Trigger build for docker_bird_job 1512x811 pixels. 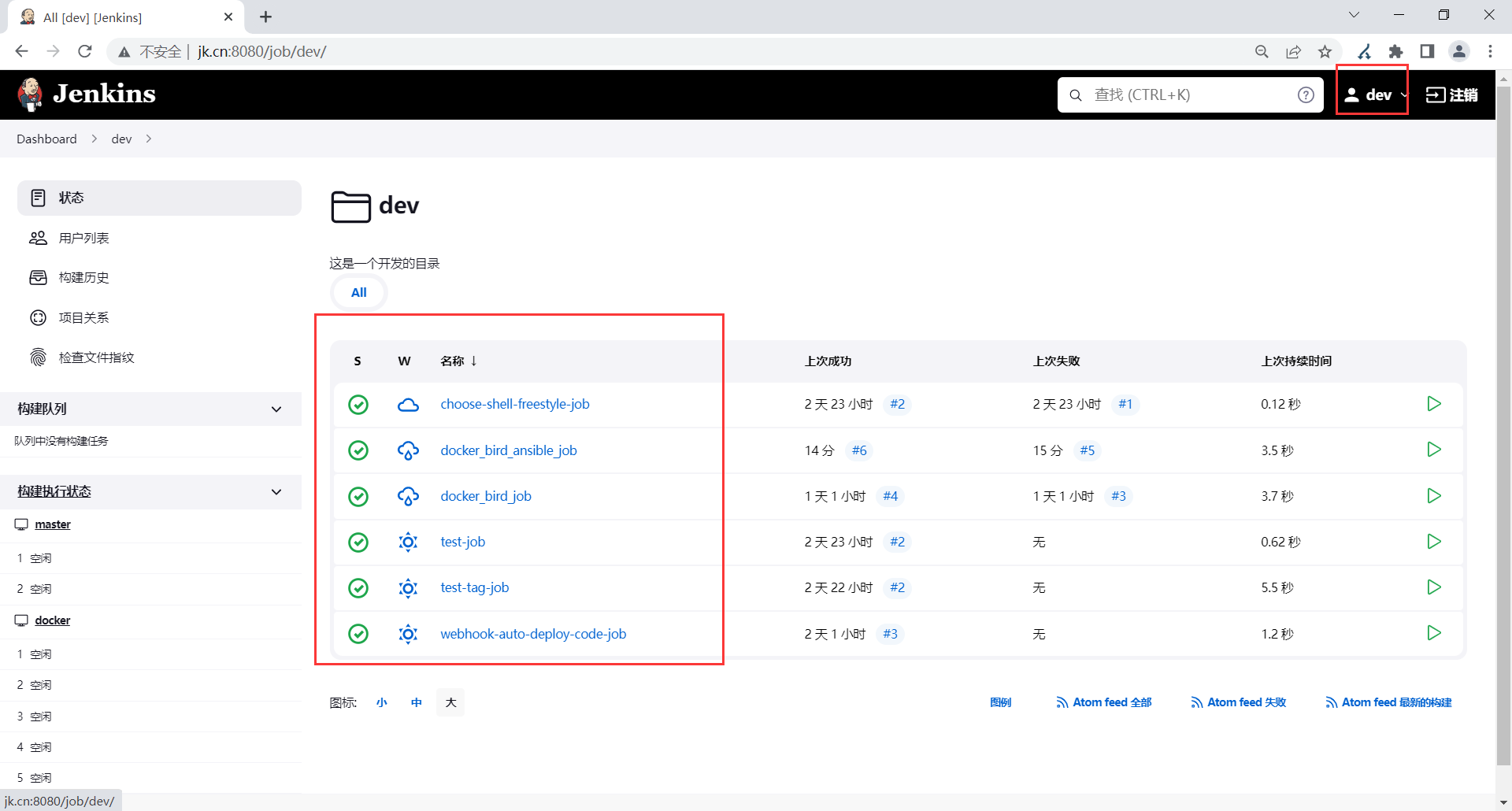tap(1434, 496)
